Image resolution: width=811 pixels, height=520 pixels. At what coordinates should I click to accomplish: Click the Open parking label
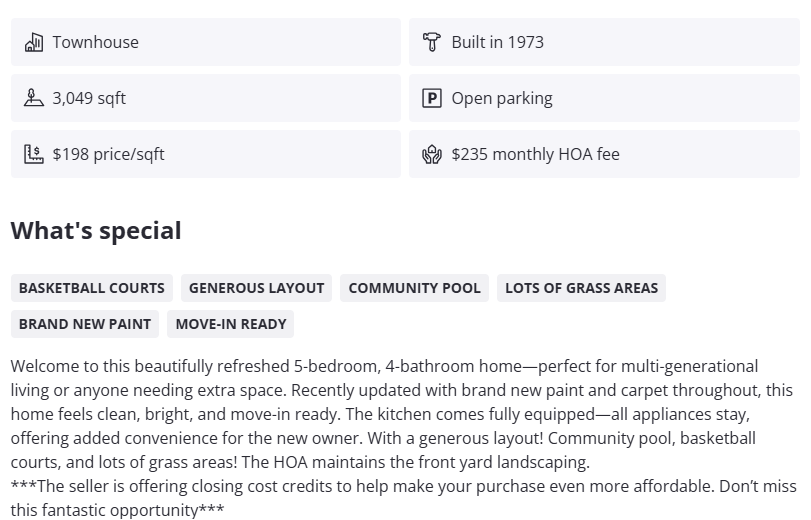(x=502, y=98)
